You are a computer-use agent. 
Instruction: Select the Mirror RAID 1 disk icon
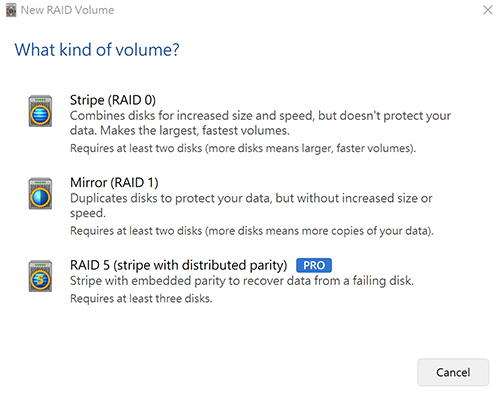point(40,193)
